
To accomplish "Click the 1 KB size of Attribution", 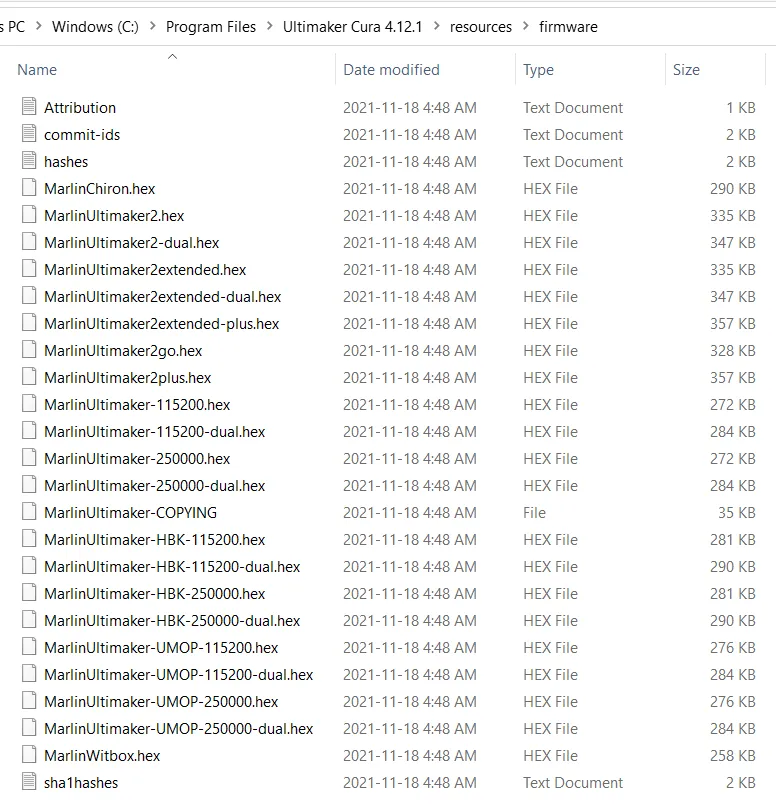I will click(741, 108).
